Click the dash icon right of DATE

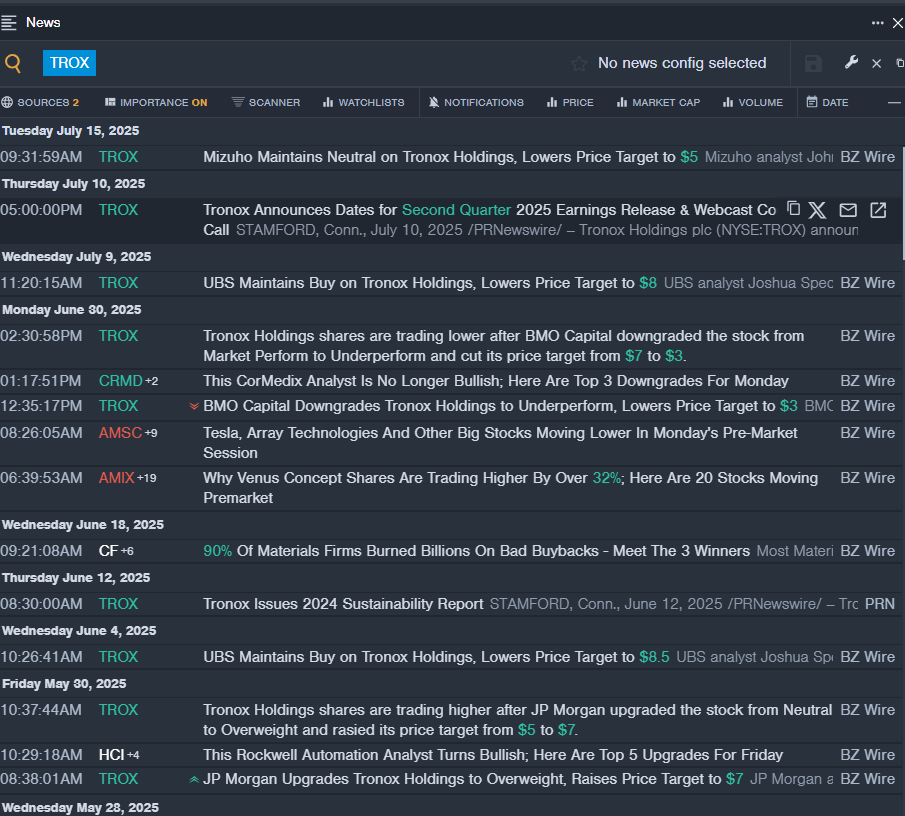894,103
